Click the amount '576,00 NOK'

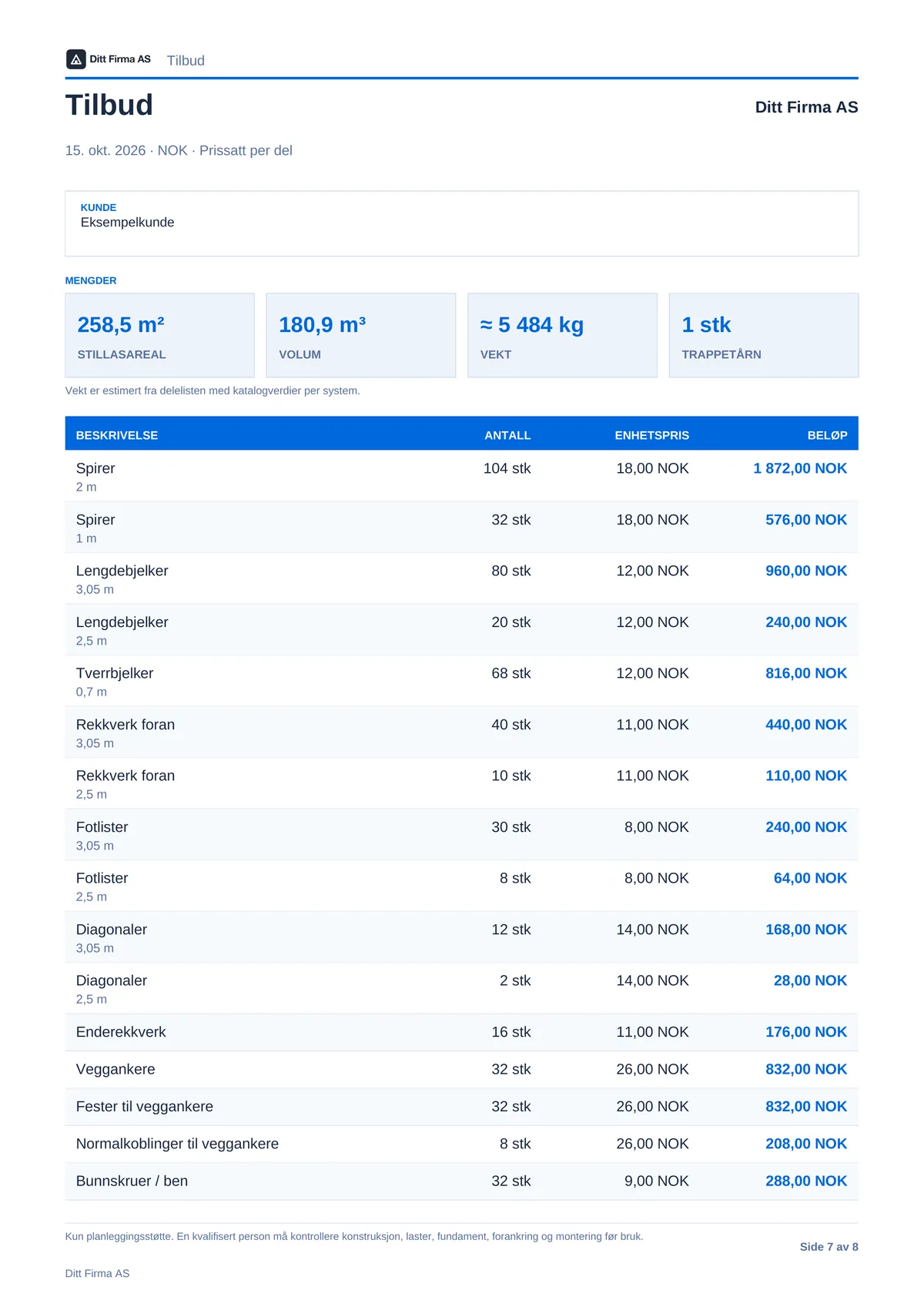pyautogui.click(x=806, y=520)
